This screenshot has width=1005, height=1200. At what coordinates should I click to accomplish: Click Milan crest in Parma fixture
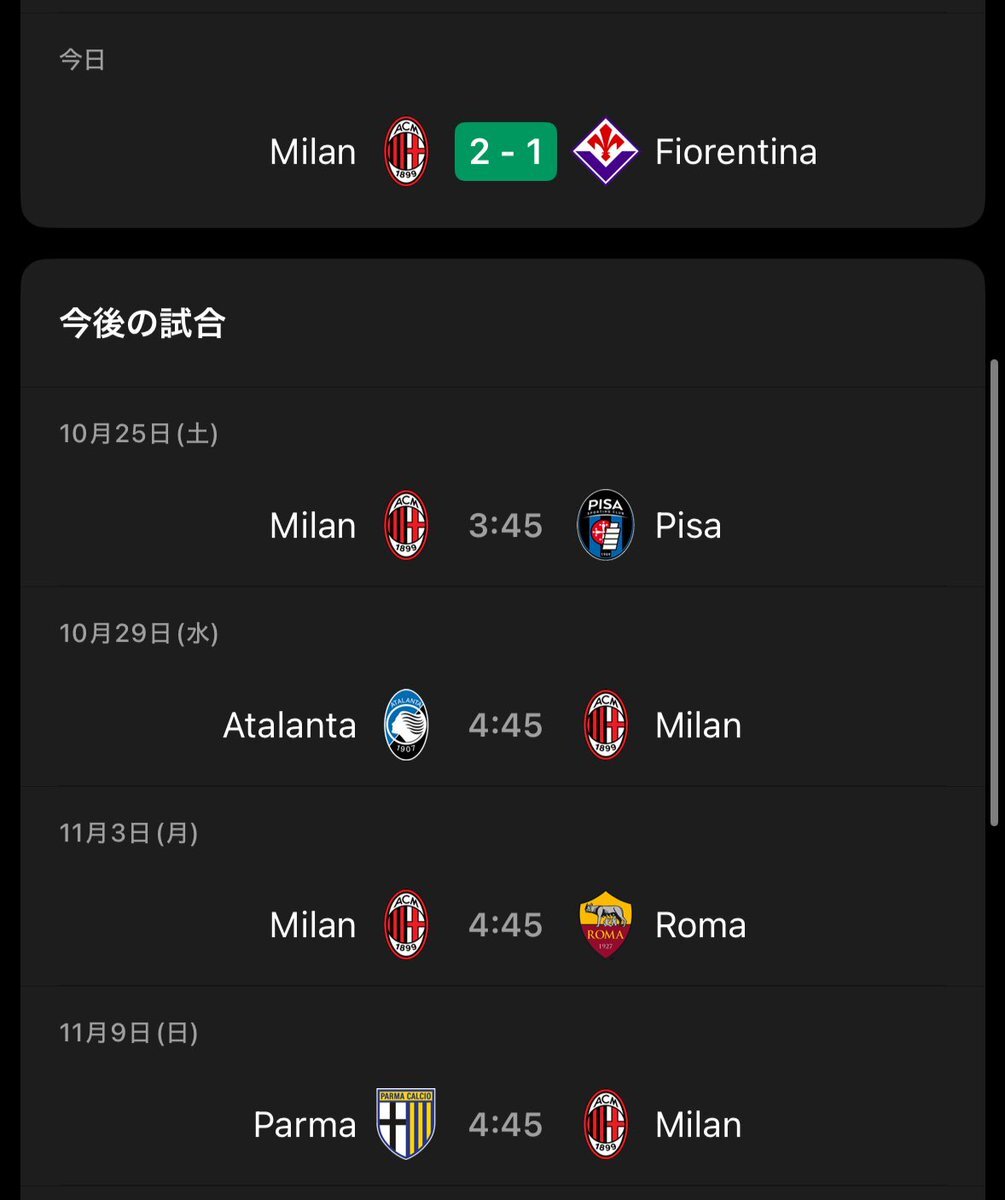tap(605, 1124)
